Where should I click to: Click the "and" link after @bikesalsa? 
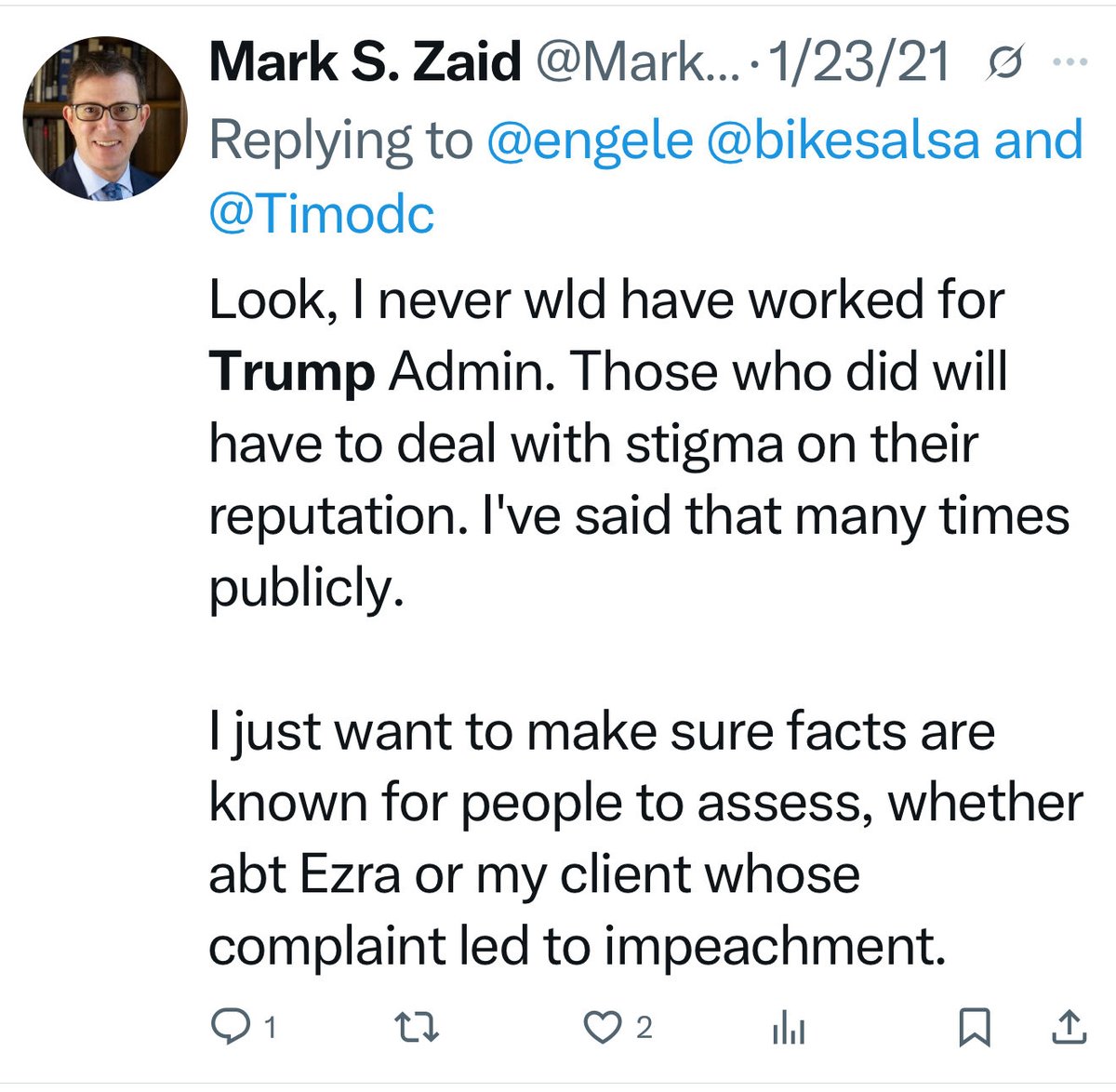pos(1039,140)
